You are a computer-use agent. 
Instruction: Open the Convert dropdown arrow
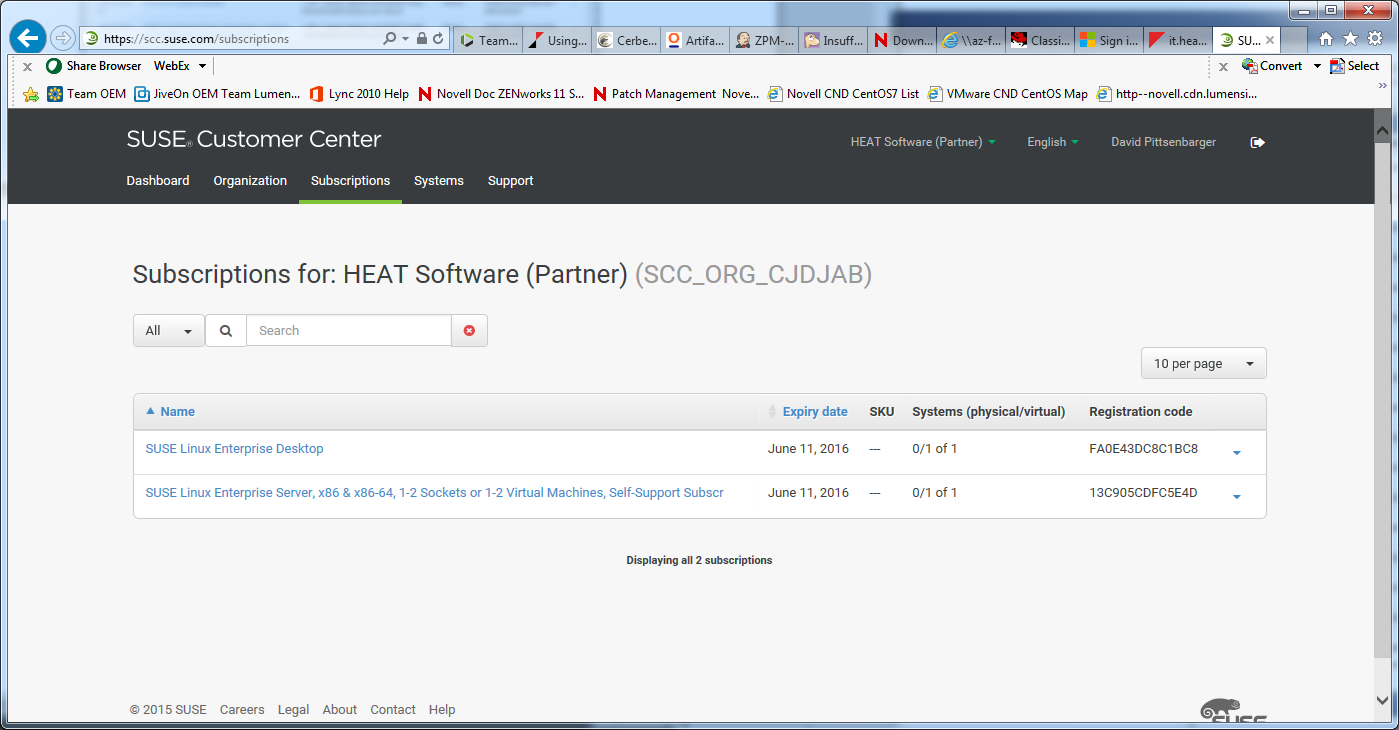pyautogui.click(x=1317, y=66)
